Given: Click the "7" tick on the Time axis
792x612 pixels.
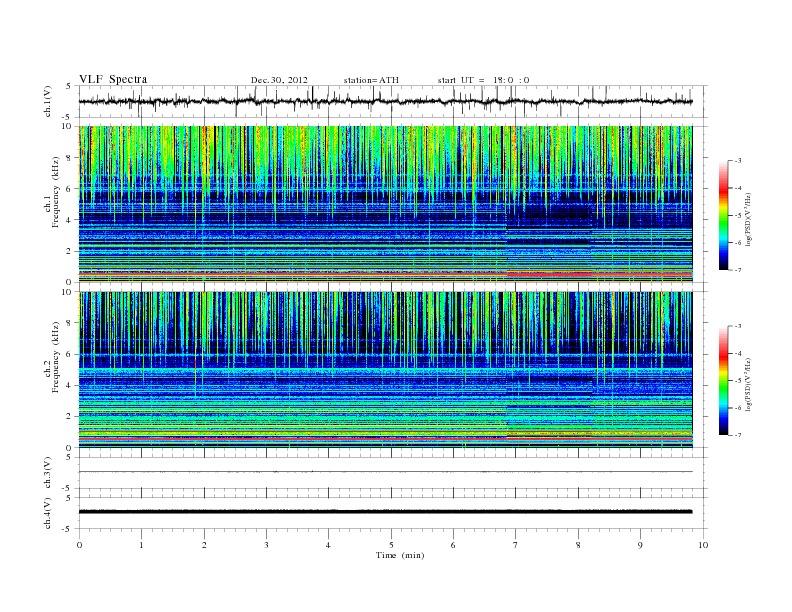Looking at the screenshot, I should coord(516,545).
